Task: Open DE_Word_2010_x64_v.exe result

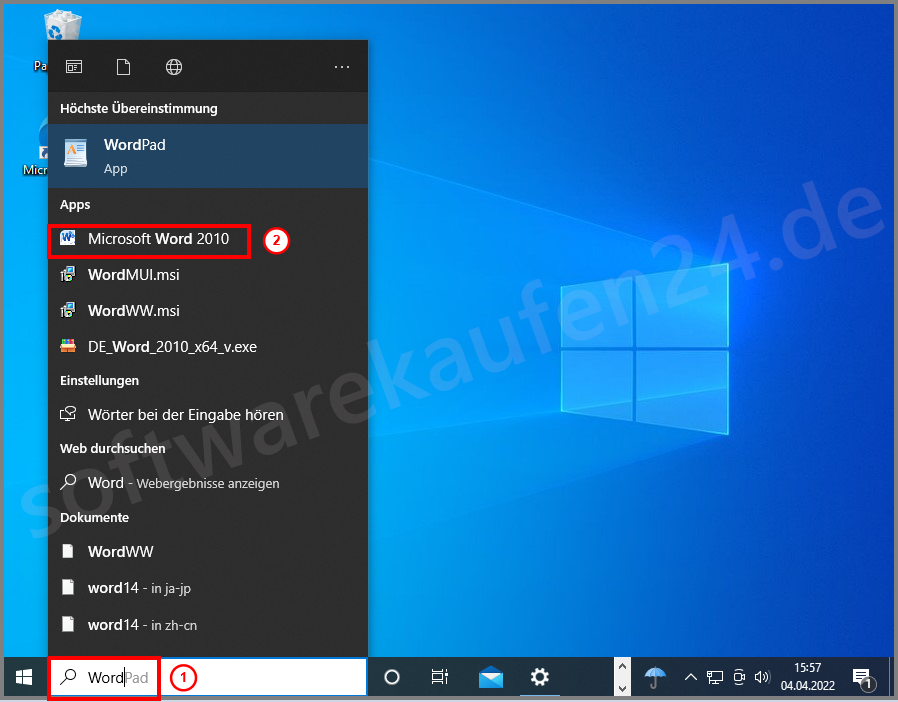Action: tap(208, 347)
